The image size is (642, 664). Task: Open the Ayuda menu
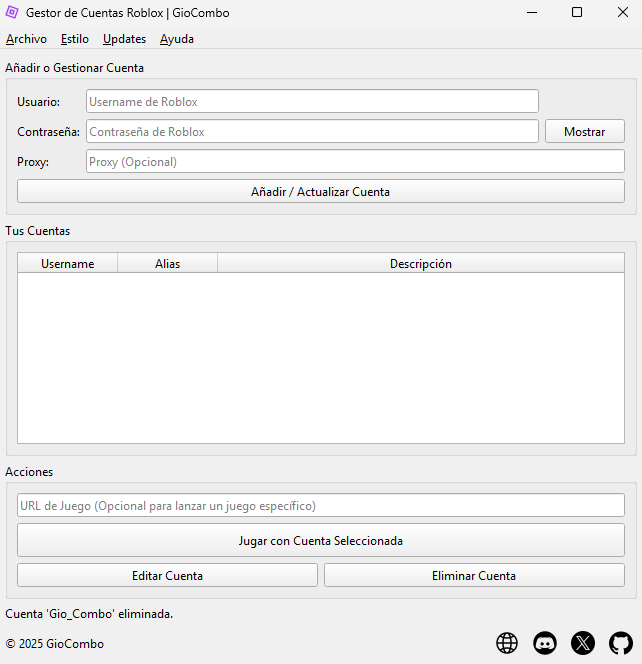pyautogui.click(x=177, y=39)
